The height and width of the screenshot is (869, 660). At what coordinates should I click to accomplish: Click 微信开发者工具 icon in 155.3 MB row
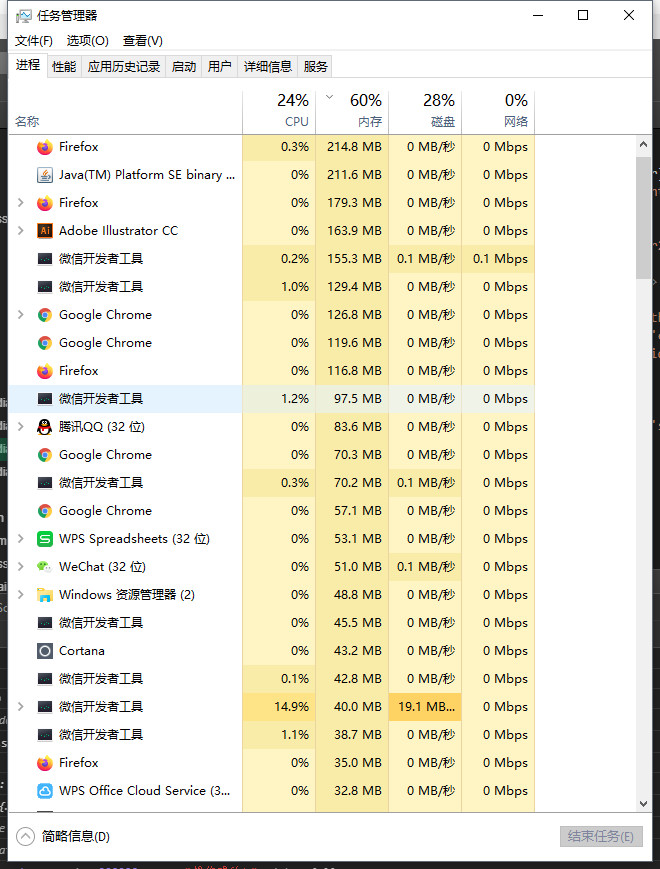pos(45,259)
